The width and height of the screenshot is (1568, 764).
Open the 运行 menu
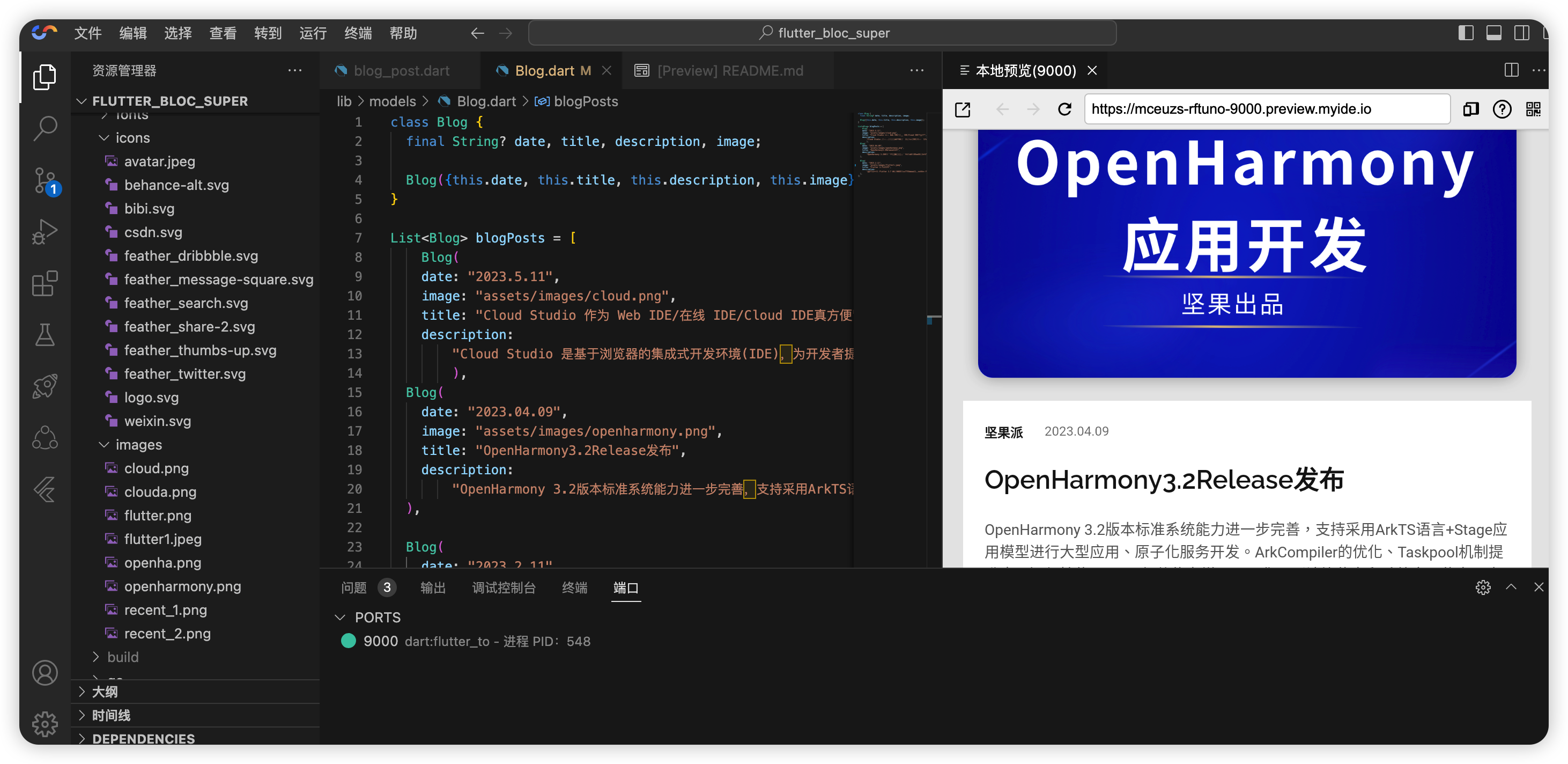(313, 33)
